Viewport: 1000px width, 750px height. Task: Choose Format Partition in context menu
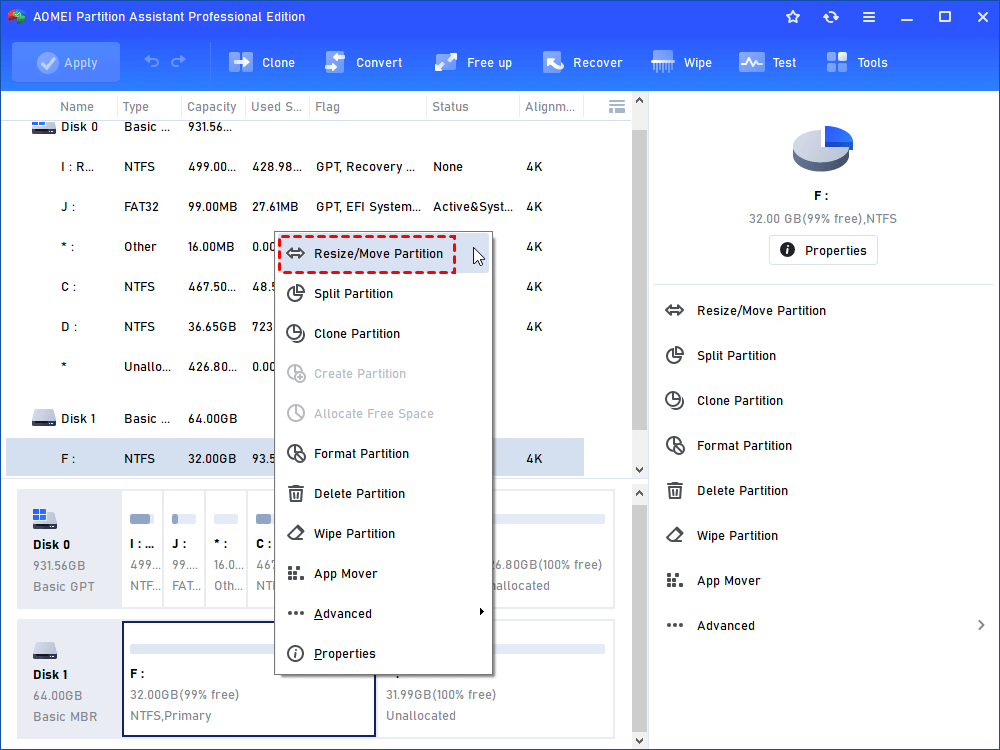tap(383, 453)
